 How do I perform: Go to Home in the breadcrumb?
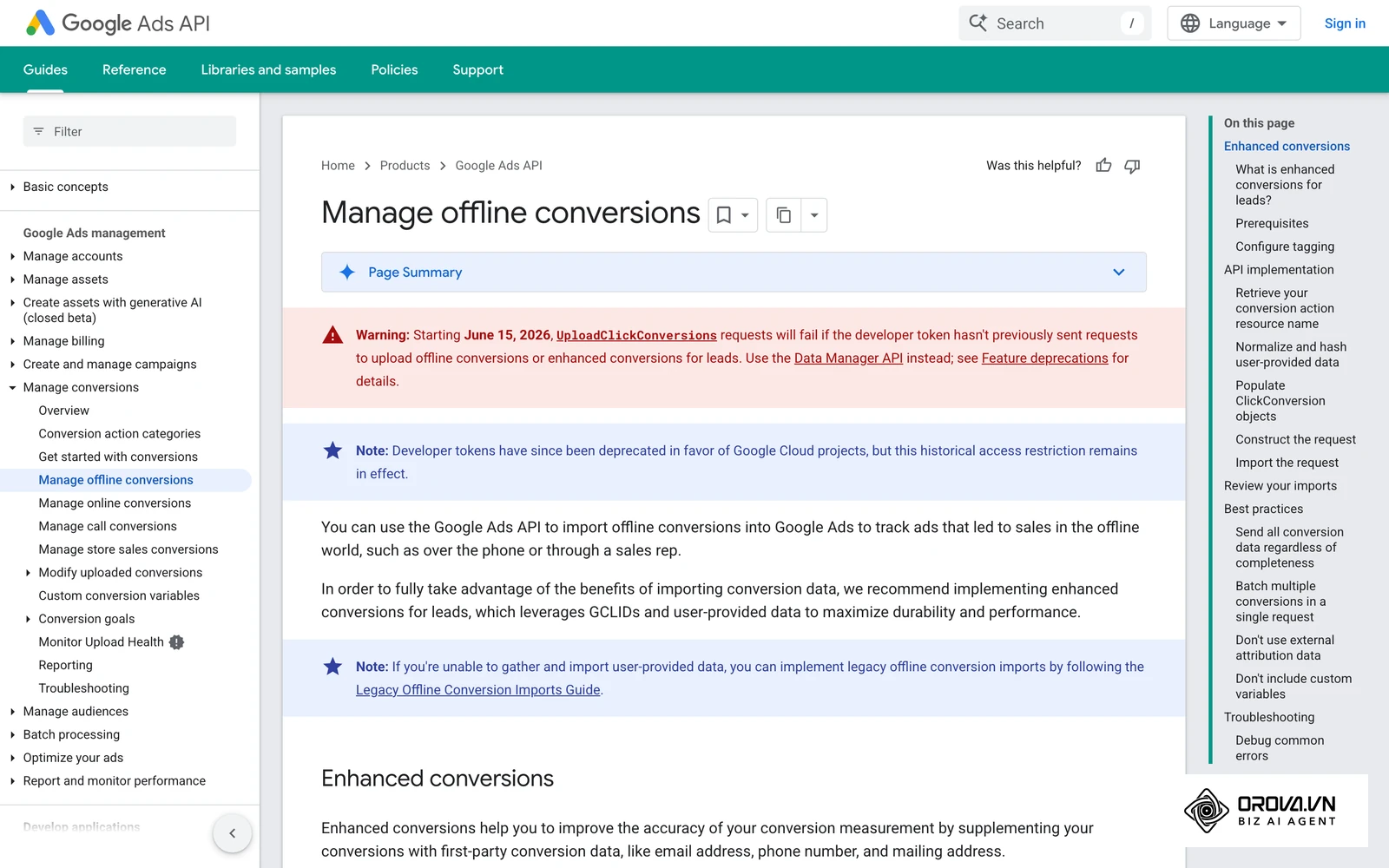tap(338, 166)
